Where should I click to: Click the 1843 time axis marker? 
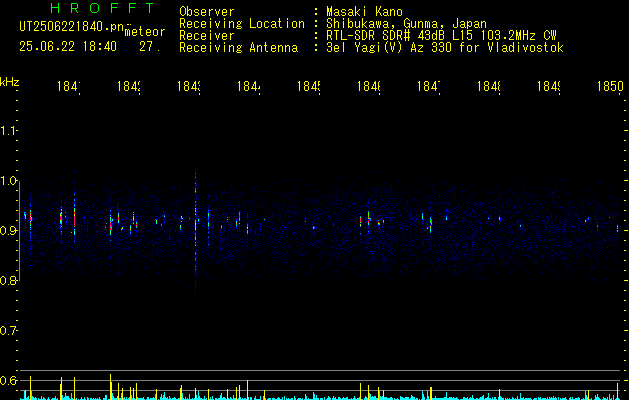pyautogui.click(x=189, y=86)
